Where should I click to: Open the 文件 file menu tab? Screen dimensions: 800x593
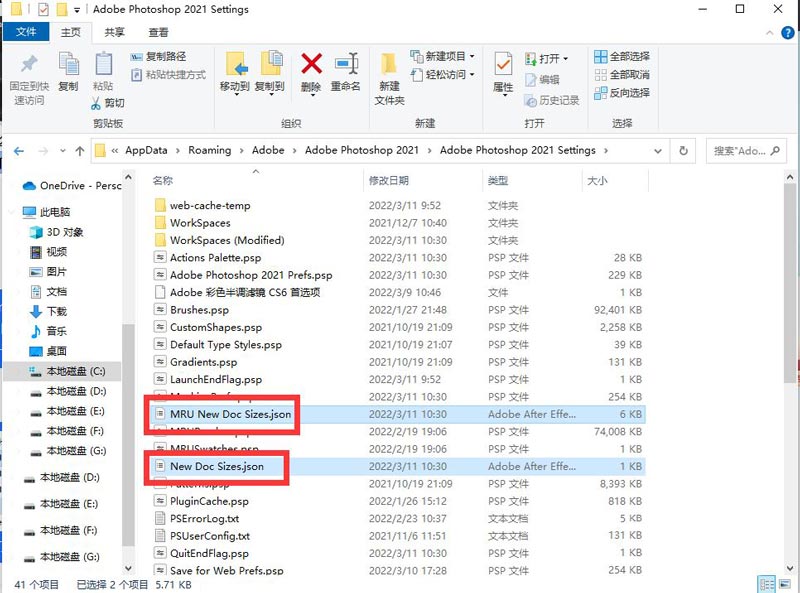tap(26, 32)
